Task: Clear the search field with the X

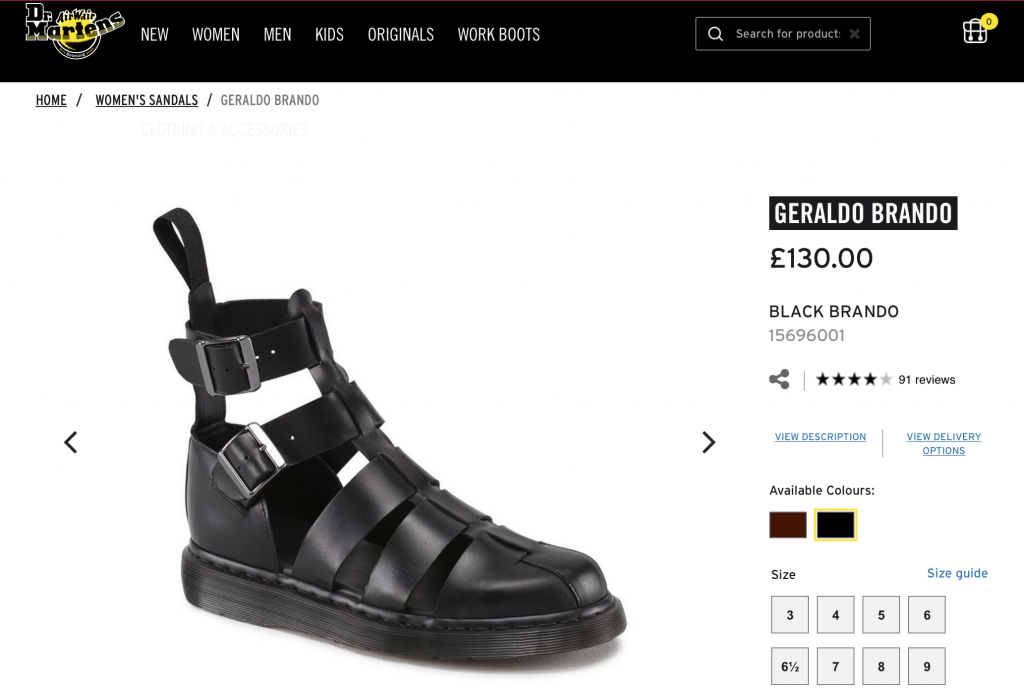Action: 854,34
